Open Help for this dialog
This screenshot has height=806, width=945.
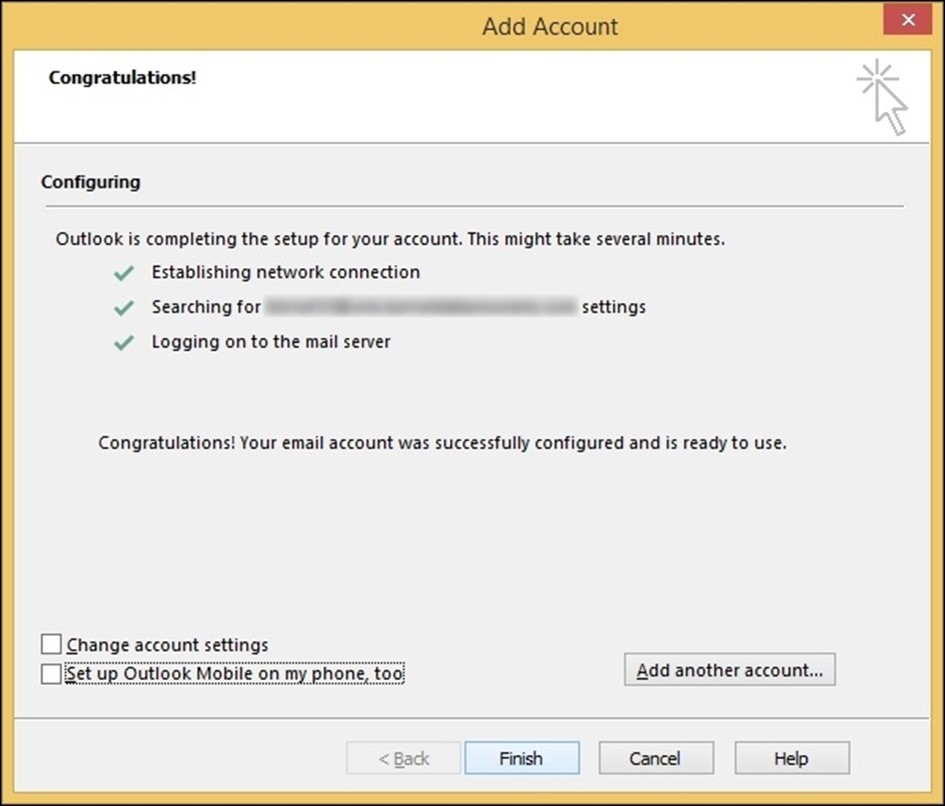792,758
